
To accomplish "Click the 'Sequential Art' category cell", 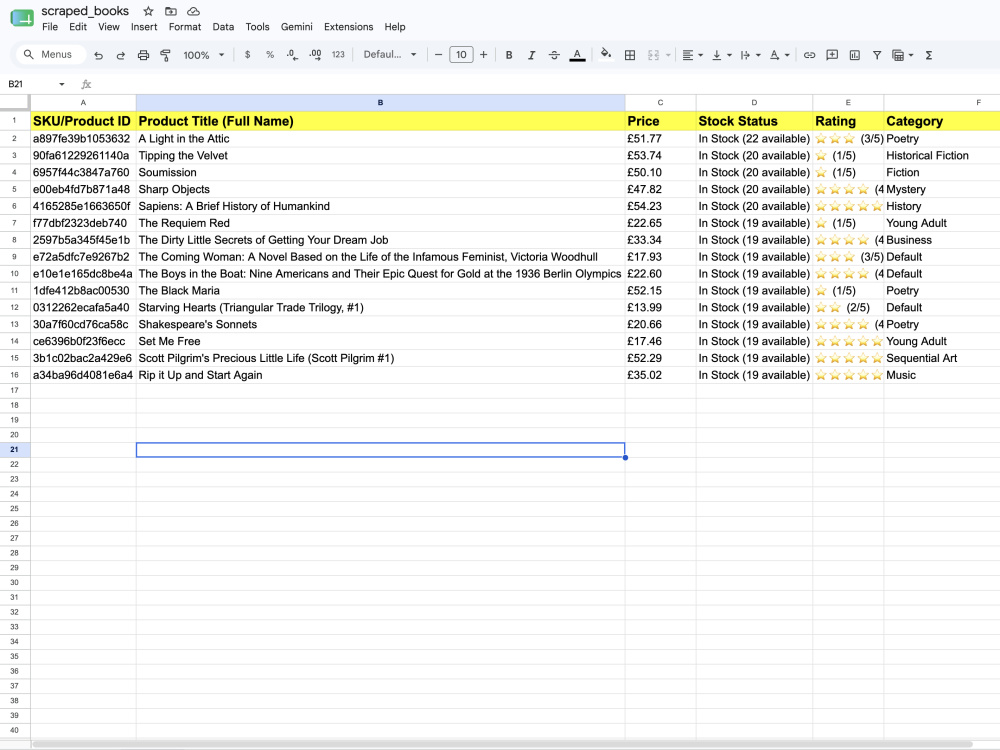I will point(941,358).
